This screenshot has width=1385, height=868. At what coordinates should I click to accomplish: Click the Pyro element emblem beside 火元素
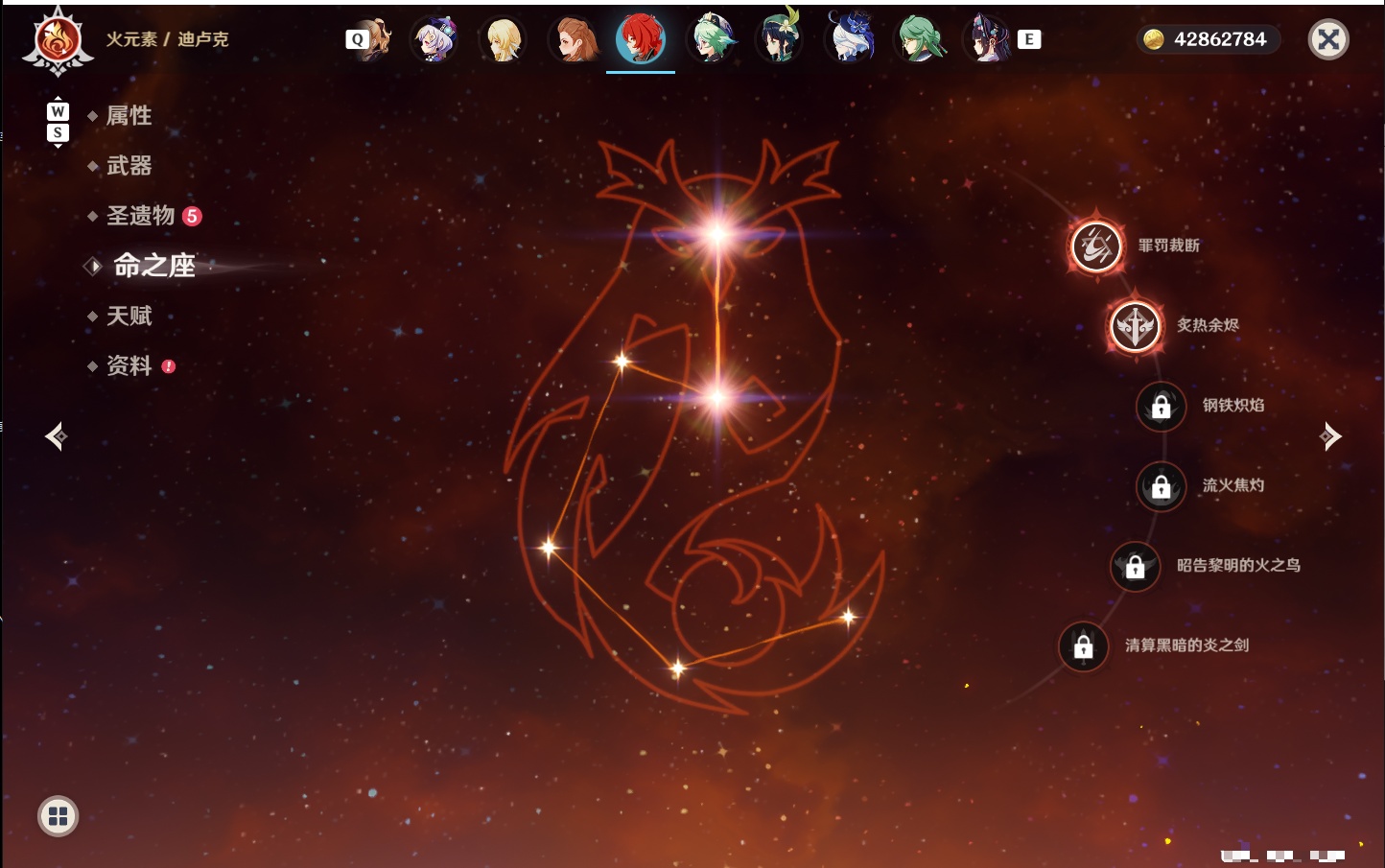[58, 40]
